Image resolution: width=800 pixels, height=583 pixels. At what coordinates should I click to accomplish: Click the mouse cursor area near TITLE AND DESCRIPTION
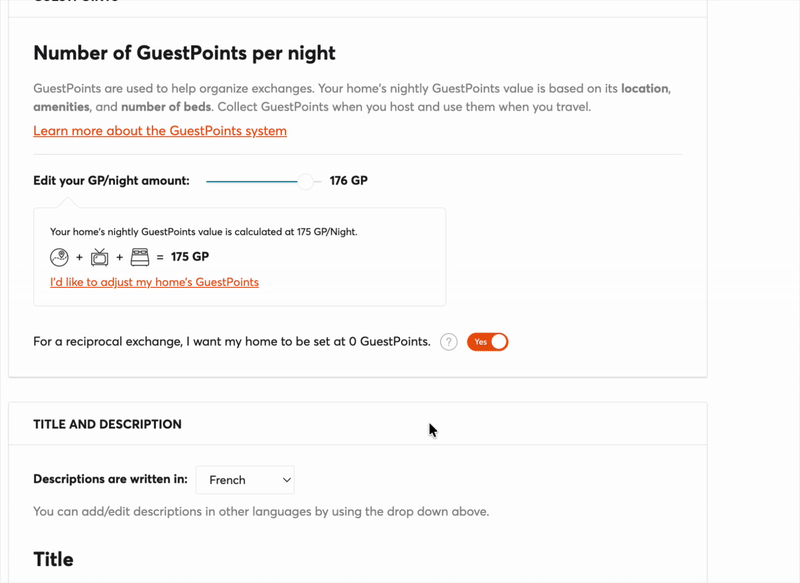[431, 429]
